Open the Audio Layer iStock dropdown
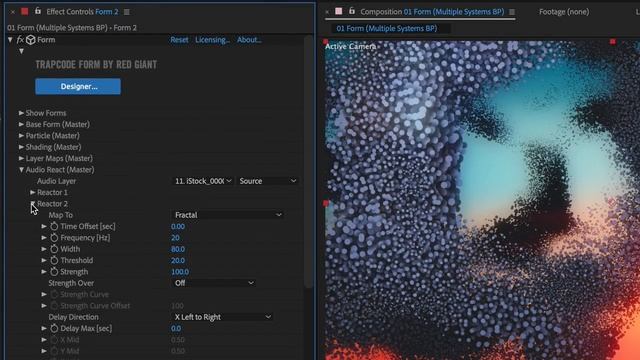Viewport: 640px width, 360px height. pos(203,181)
